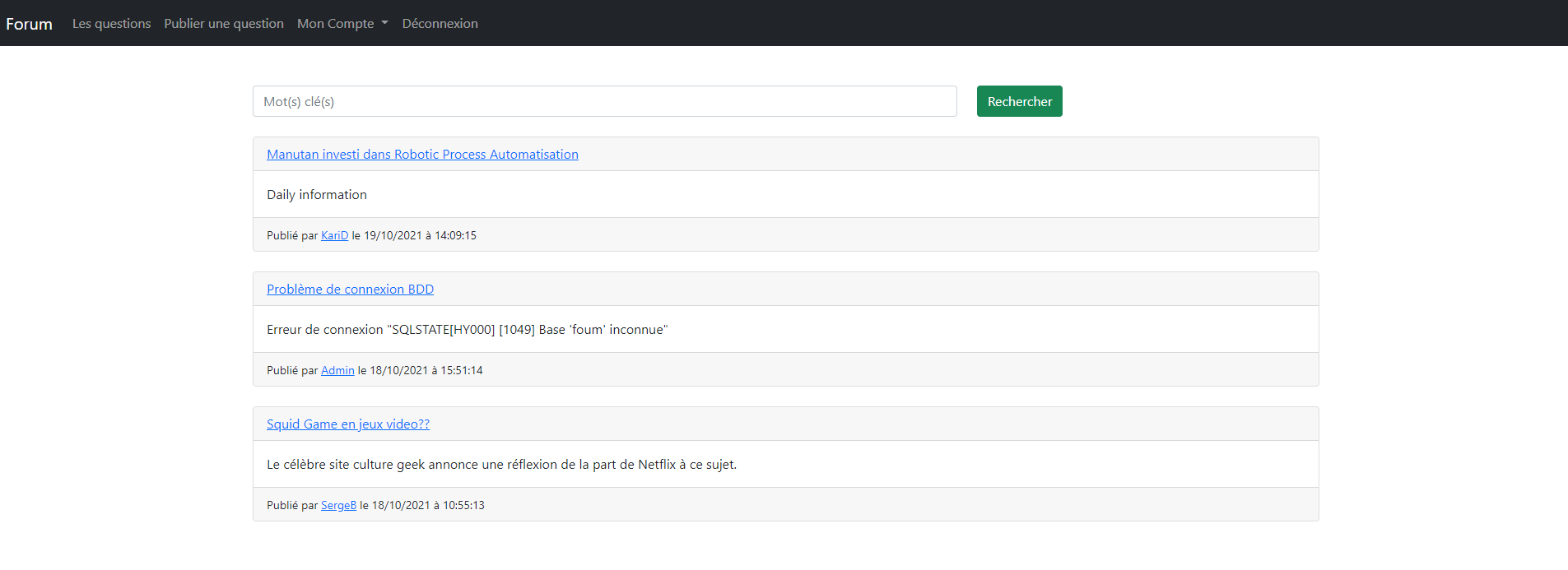View the KariD author profile

[x=334, y=236]
